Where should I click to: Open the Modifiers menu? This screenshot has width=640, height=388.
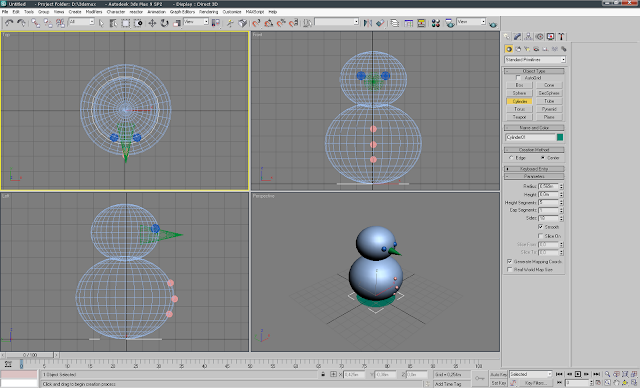pyautogui.click(x=94, y=12)
